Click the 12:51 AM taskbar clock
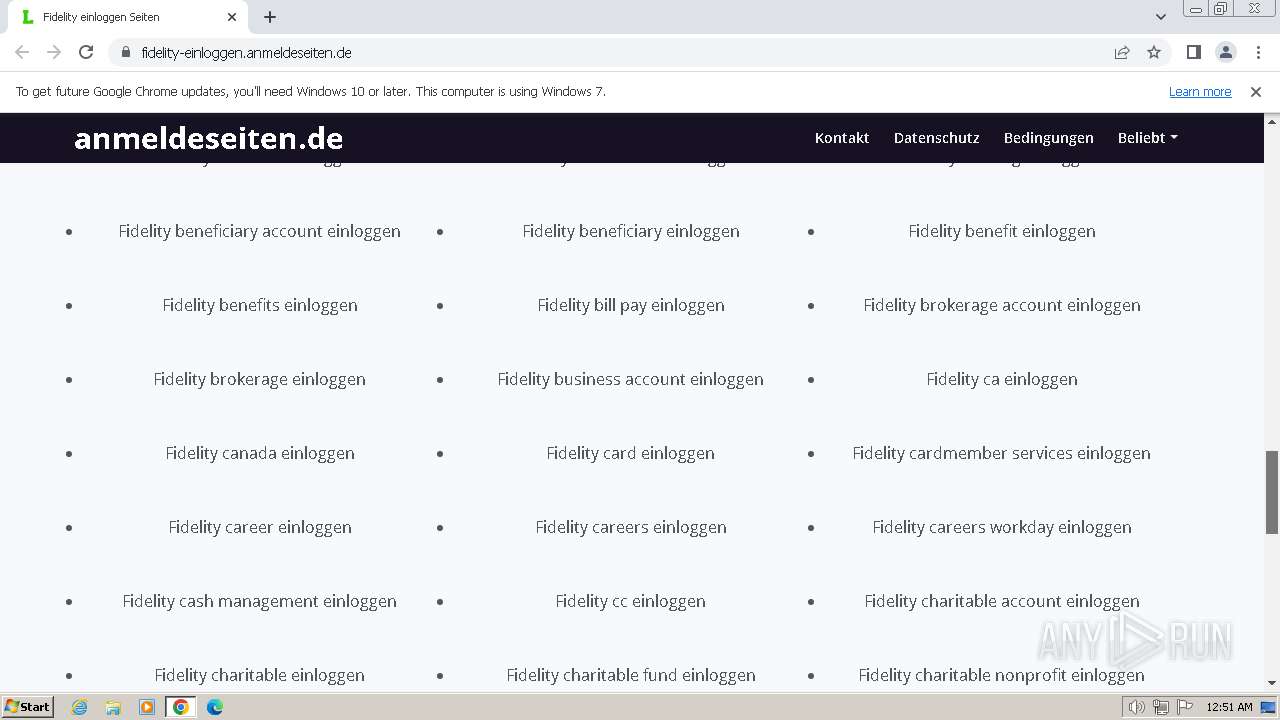This screenshot has width=1280, height=720. pyautogui.click(x=1230, y=707)
